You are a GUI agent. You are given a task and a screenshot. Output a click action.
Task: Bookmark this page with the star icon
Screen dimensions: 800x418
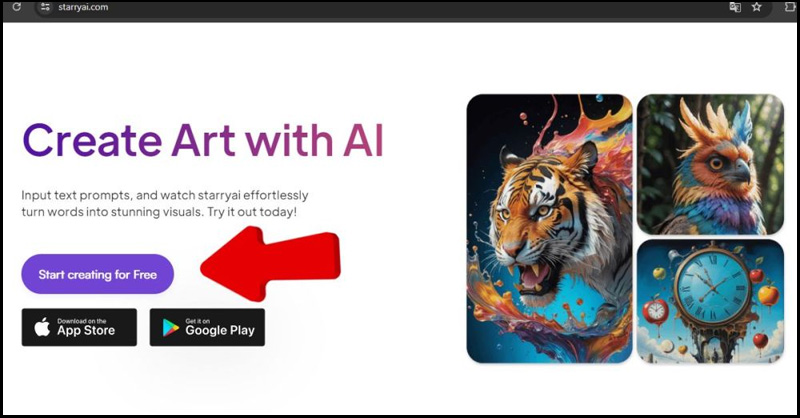[757, 7]
